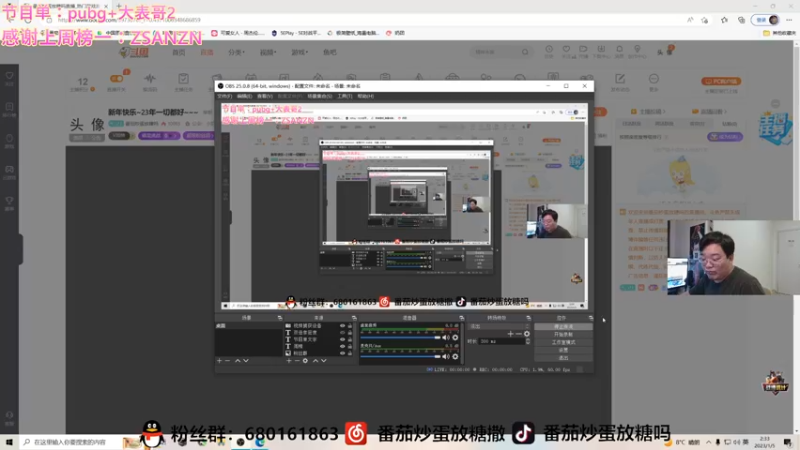Screen dimensions: 800x450
Task: Toggle visibility of 视频捕获设备 source
Action: coord(342,326)
